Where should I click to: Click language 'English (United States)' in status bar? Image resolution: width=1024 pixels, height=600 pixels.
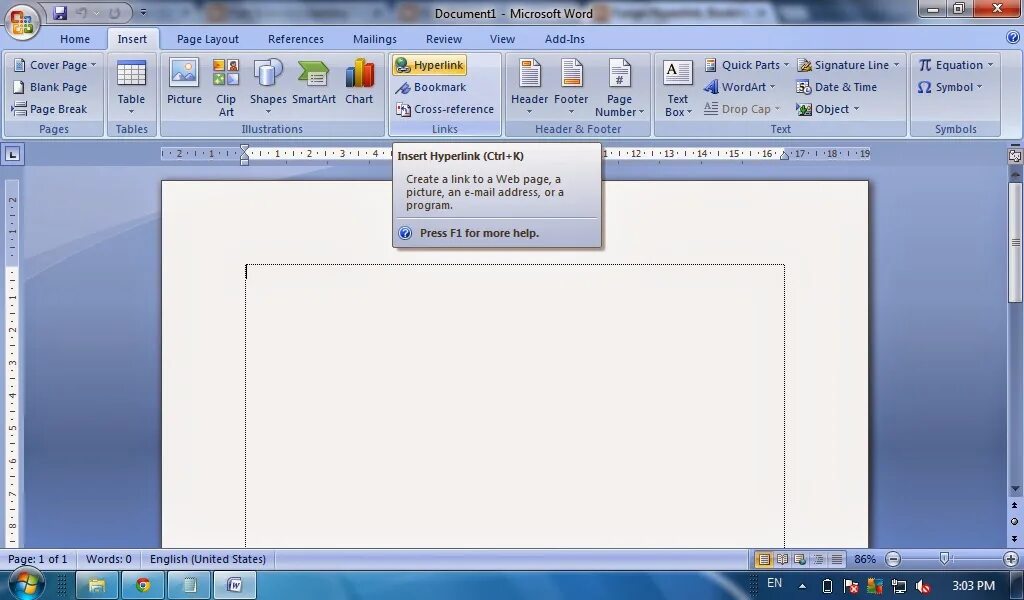tap(208, 559)
